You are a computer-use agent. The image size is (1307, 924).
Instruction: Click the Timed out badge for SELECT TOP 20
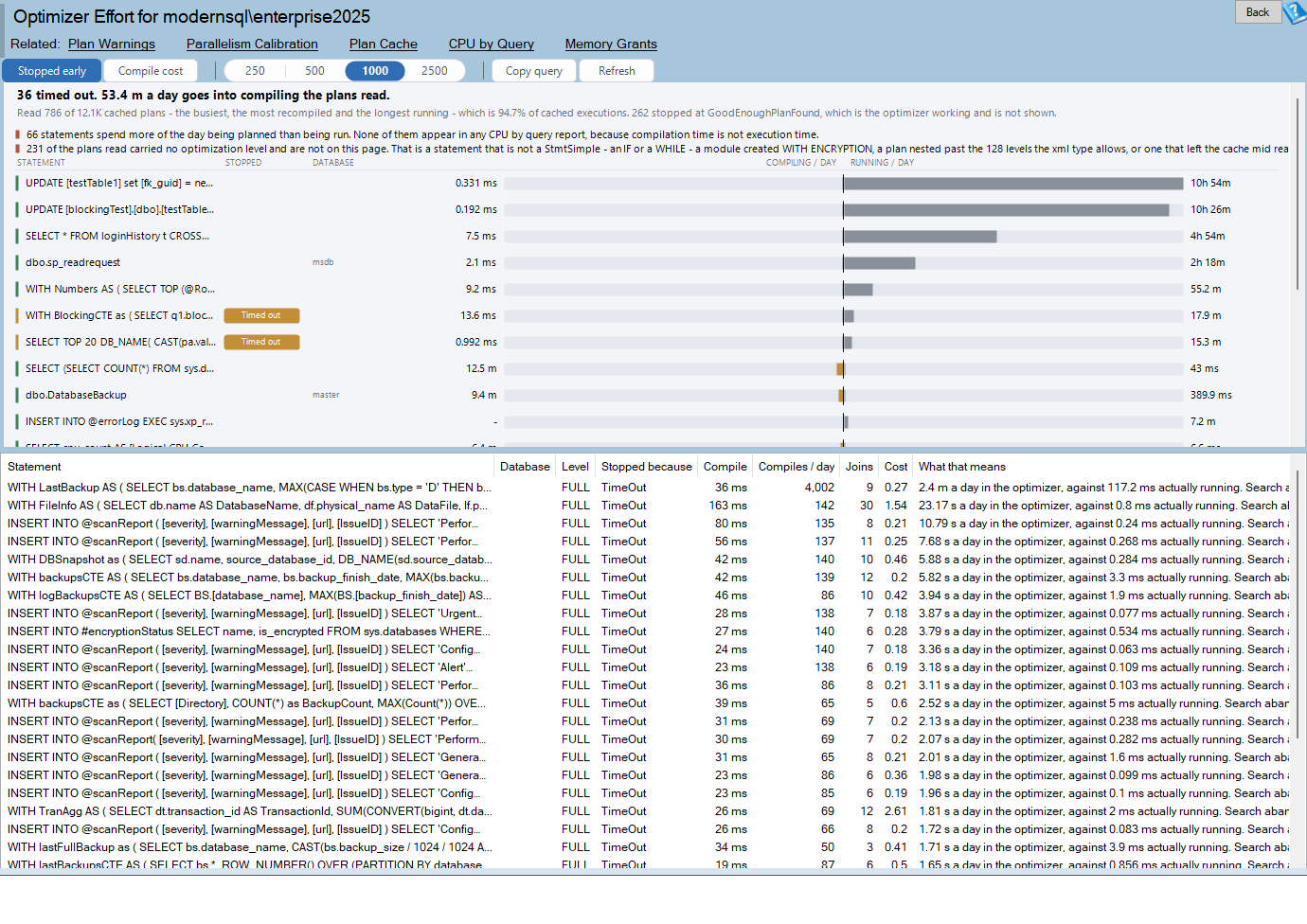click(261, 342)
